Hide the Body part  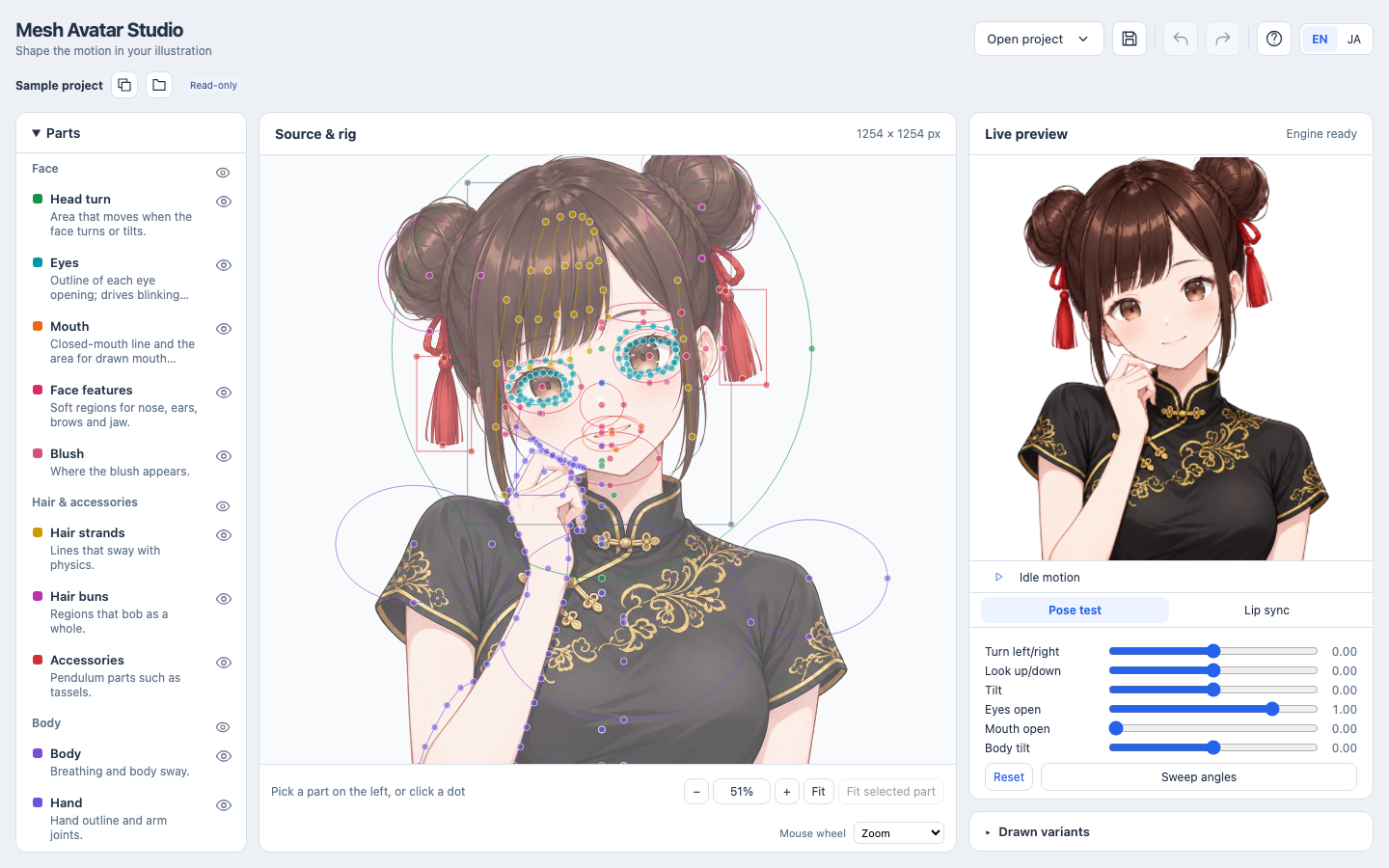click(224, 756)
